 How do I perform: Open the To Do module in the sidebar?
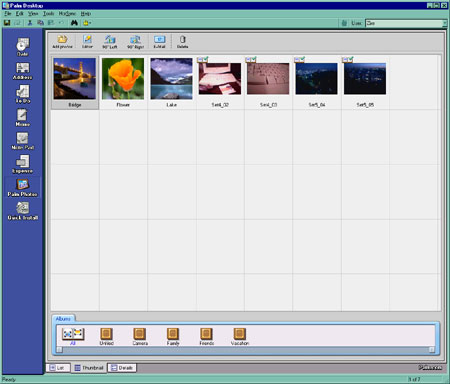22,94
